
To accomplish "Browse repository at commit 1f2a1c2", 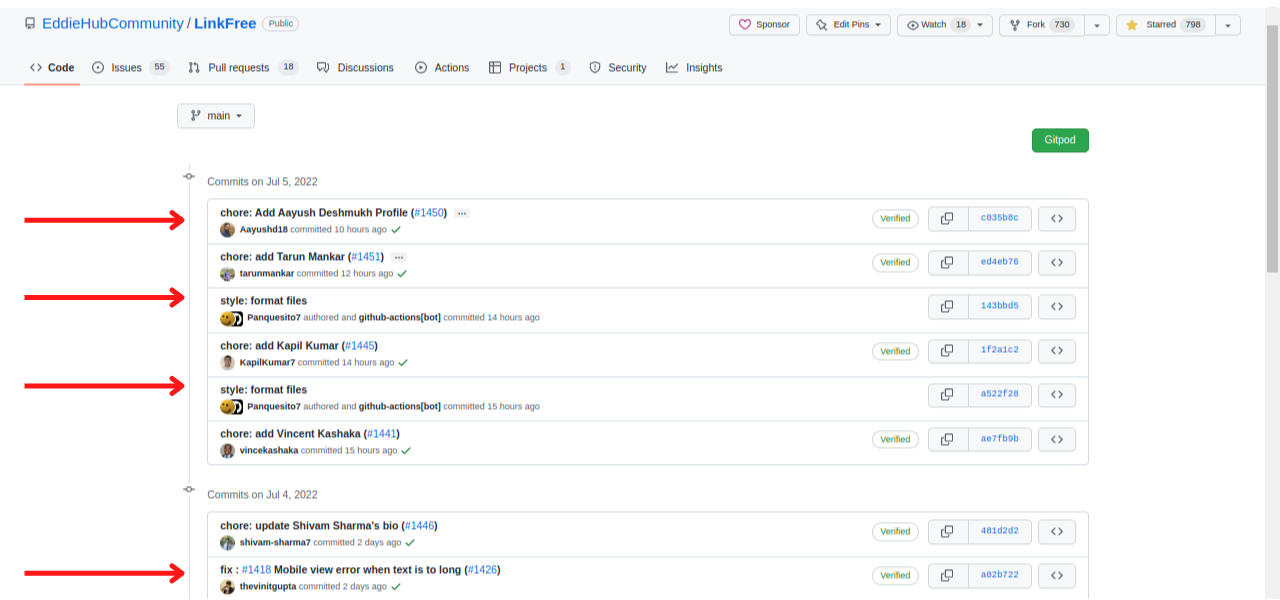I will pyautogui.click(x=1056, y=351).
